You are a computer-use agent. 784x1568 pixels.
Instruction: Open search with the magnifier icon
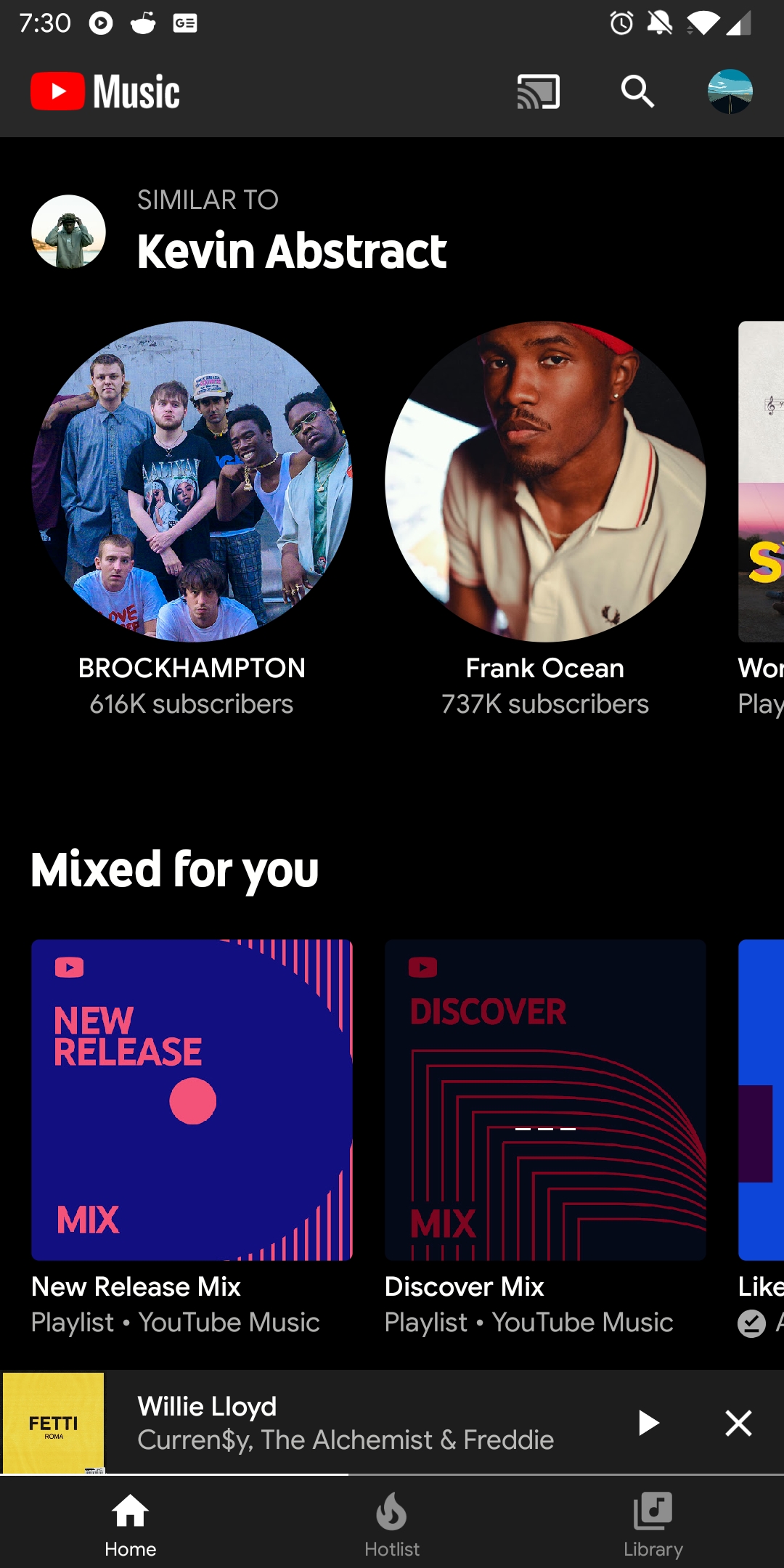tap(637, 91)
